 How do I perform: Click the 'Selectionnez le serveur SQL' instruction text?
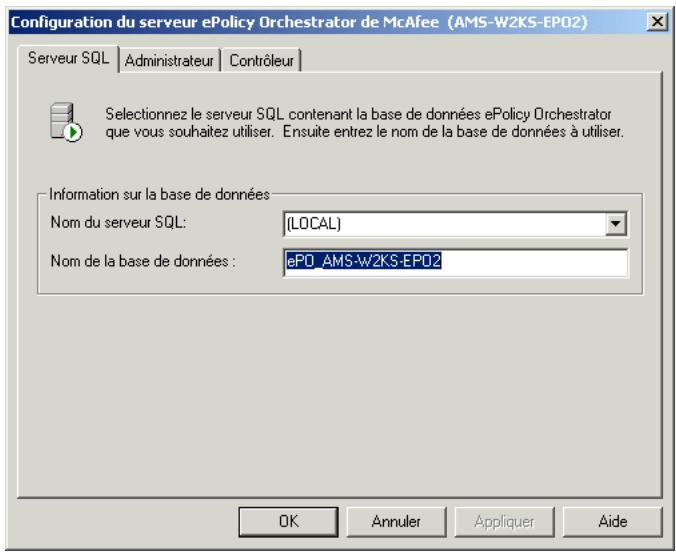click(x=364, y=122)
